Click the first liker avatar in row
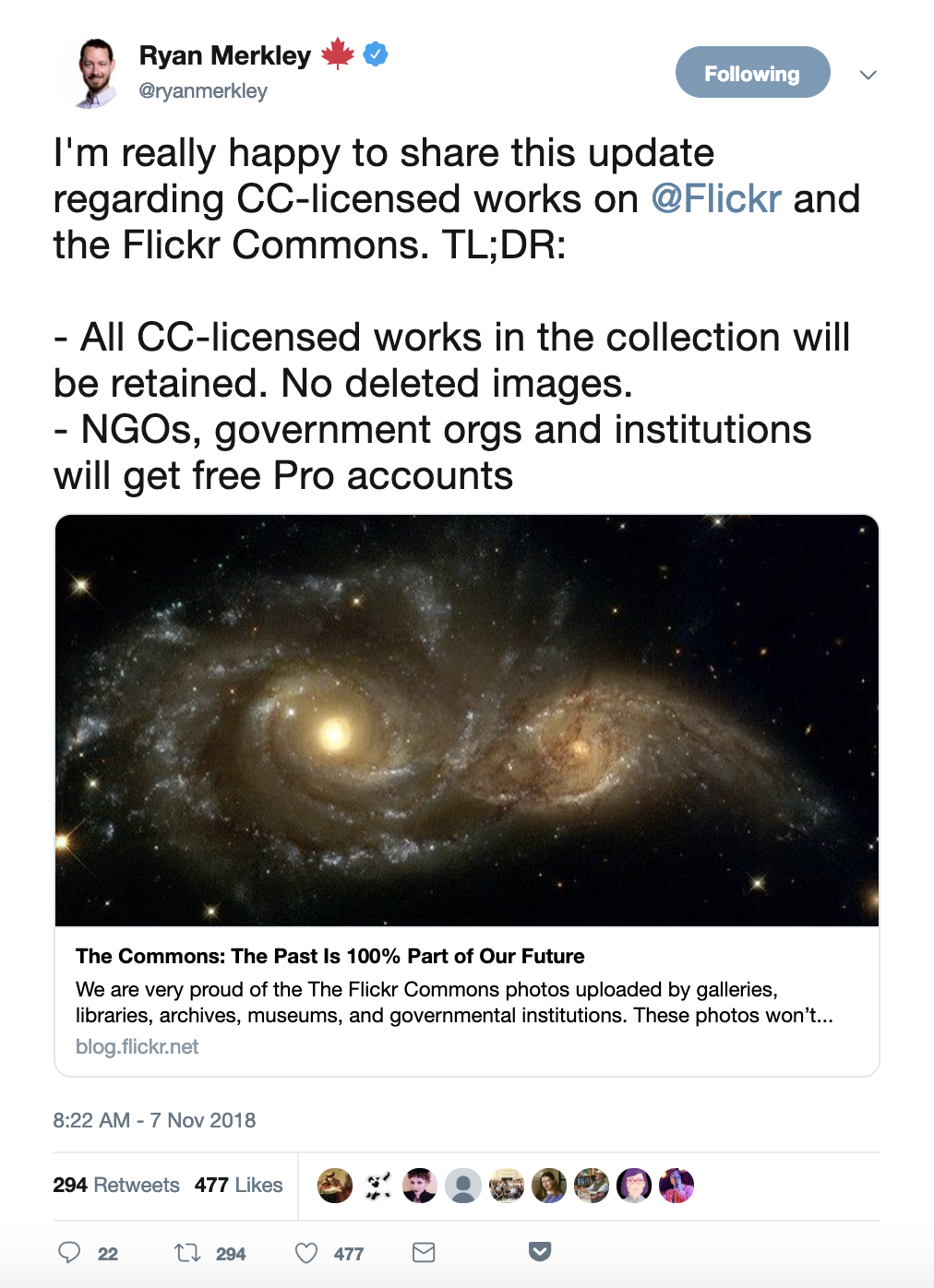This screenshot has width=934, height=1288. tap(335, 1186)
